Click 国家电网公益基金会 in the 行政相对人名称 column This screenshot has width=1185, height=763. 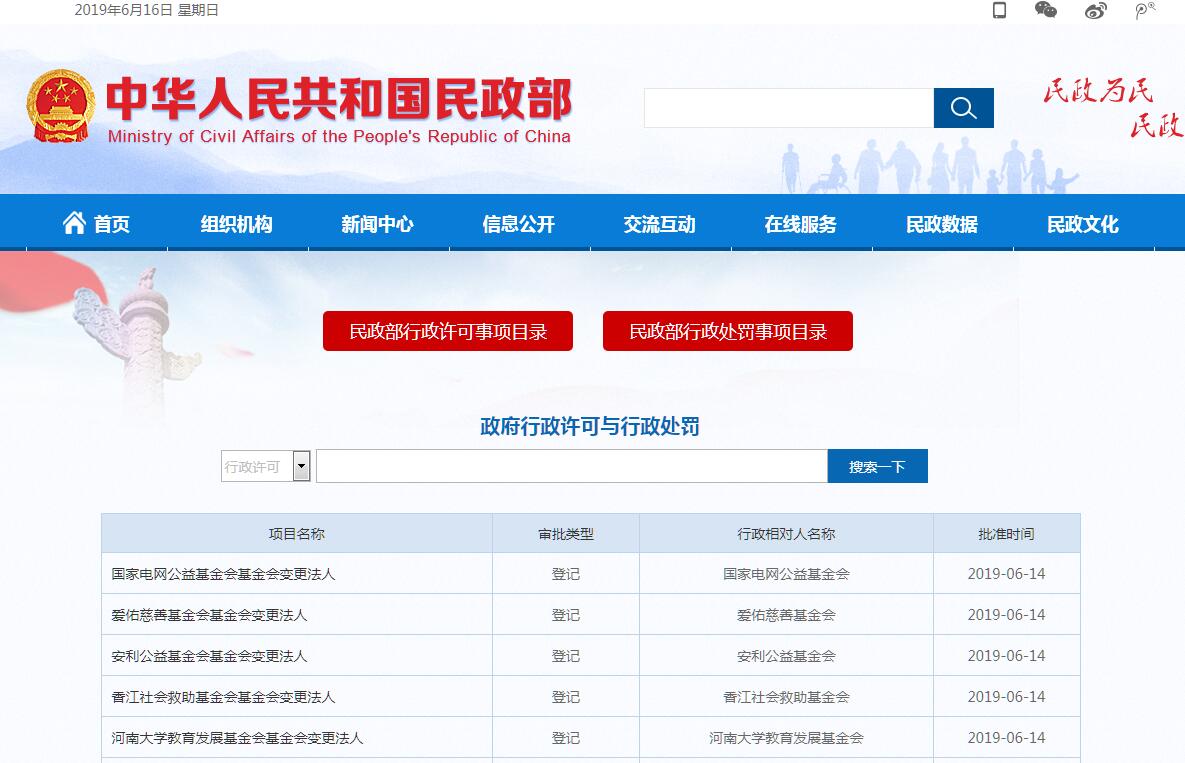click(786, 574)
